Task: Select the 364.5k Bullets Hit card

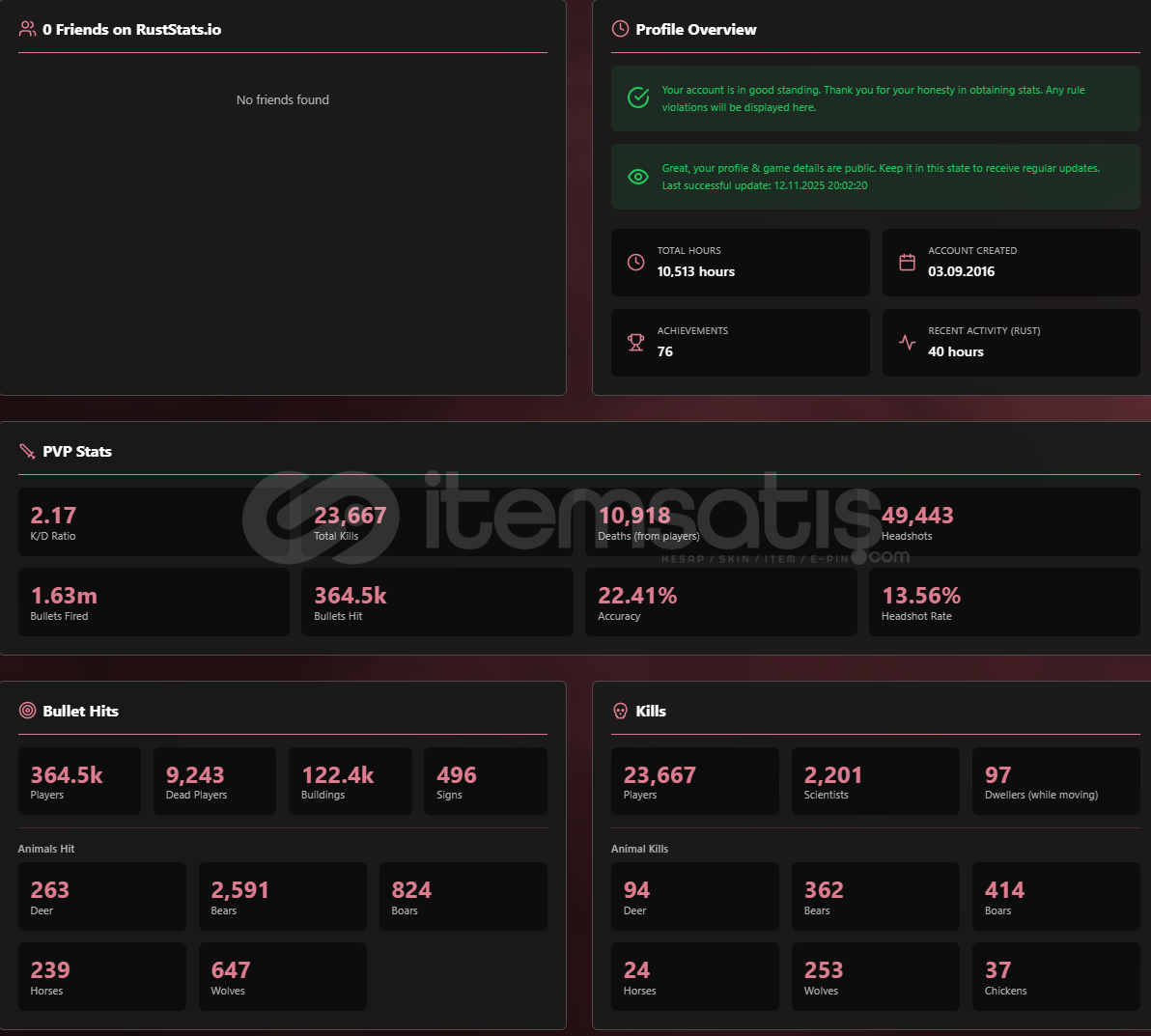Action: coord(437,602)
